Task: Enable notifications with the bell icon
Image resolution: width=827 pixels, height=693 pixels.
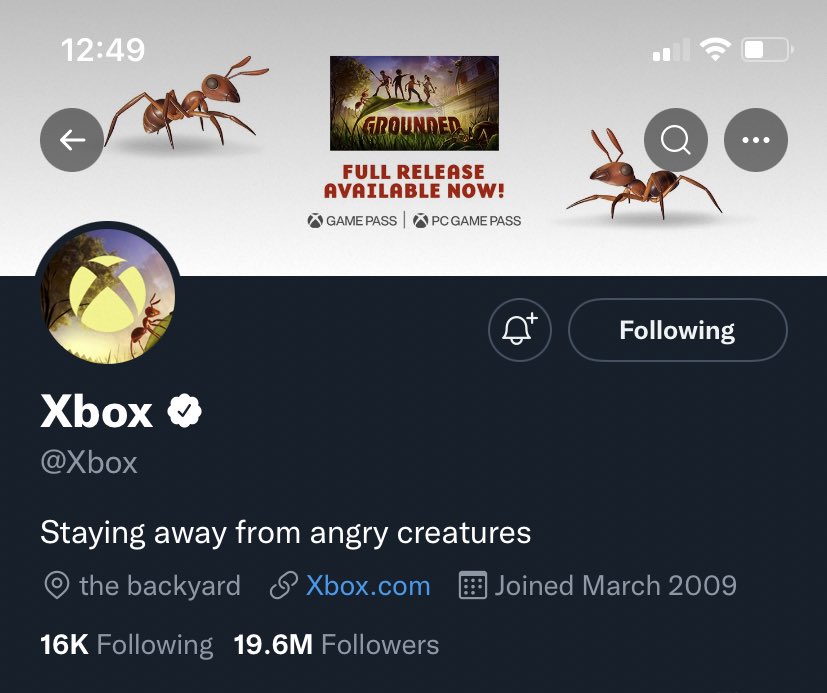Action: pos(520,330)
